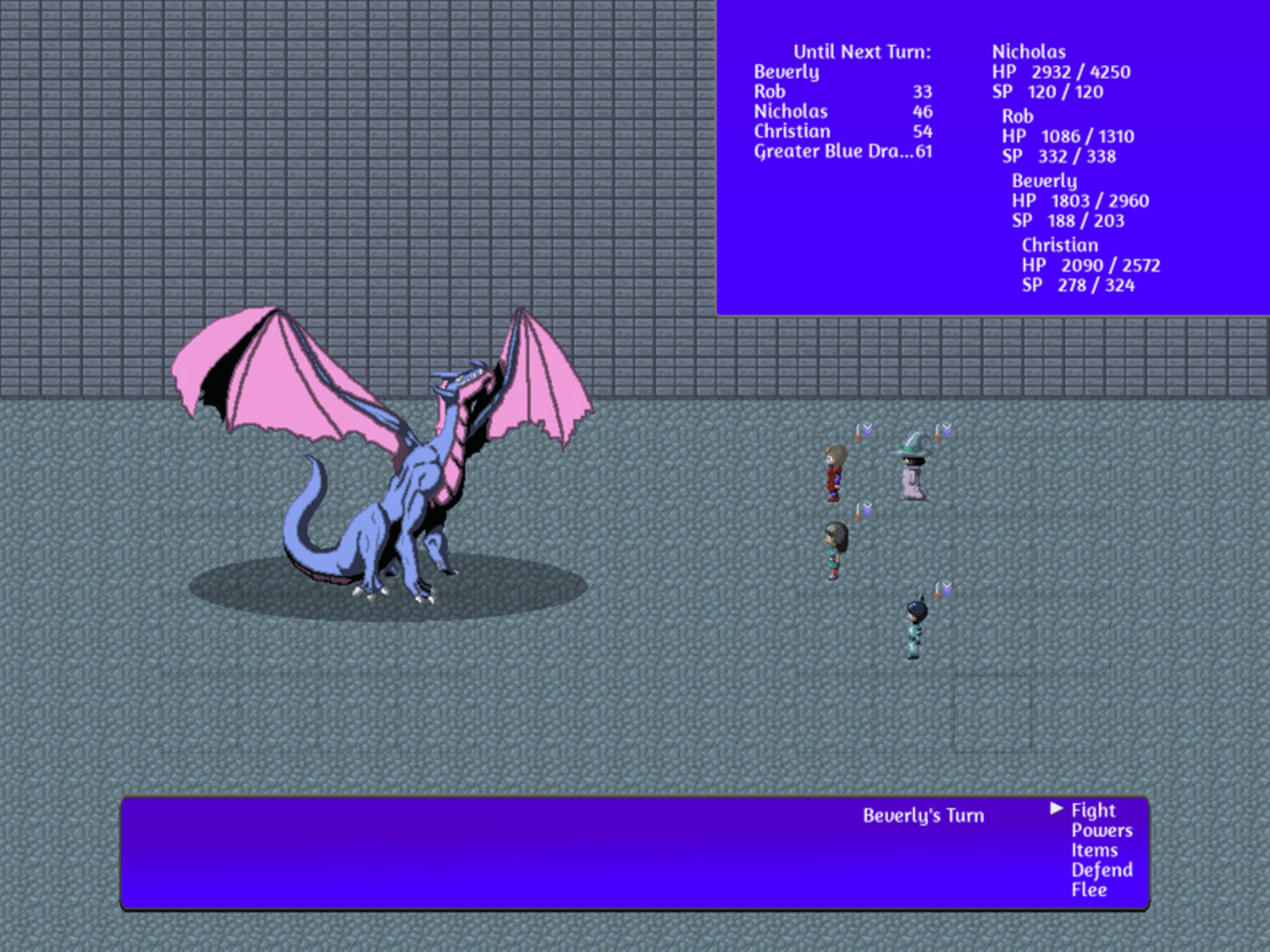
Task: Select the Fight command
Action: [1093, 810]
